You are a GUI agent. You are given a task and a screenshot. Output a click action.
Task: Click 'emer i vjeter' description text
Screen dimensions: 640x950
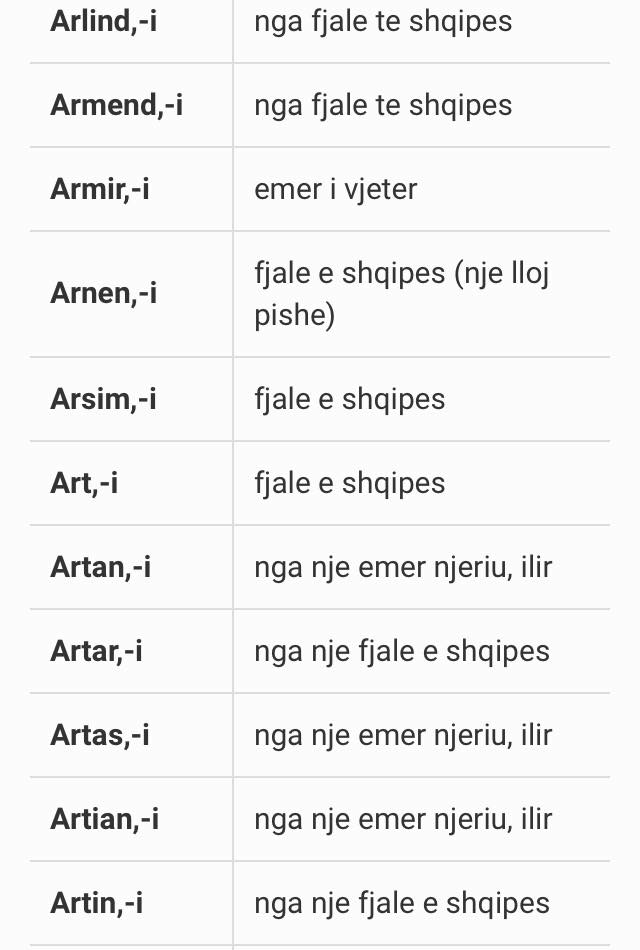336,189
